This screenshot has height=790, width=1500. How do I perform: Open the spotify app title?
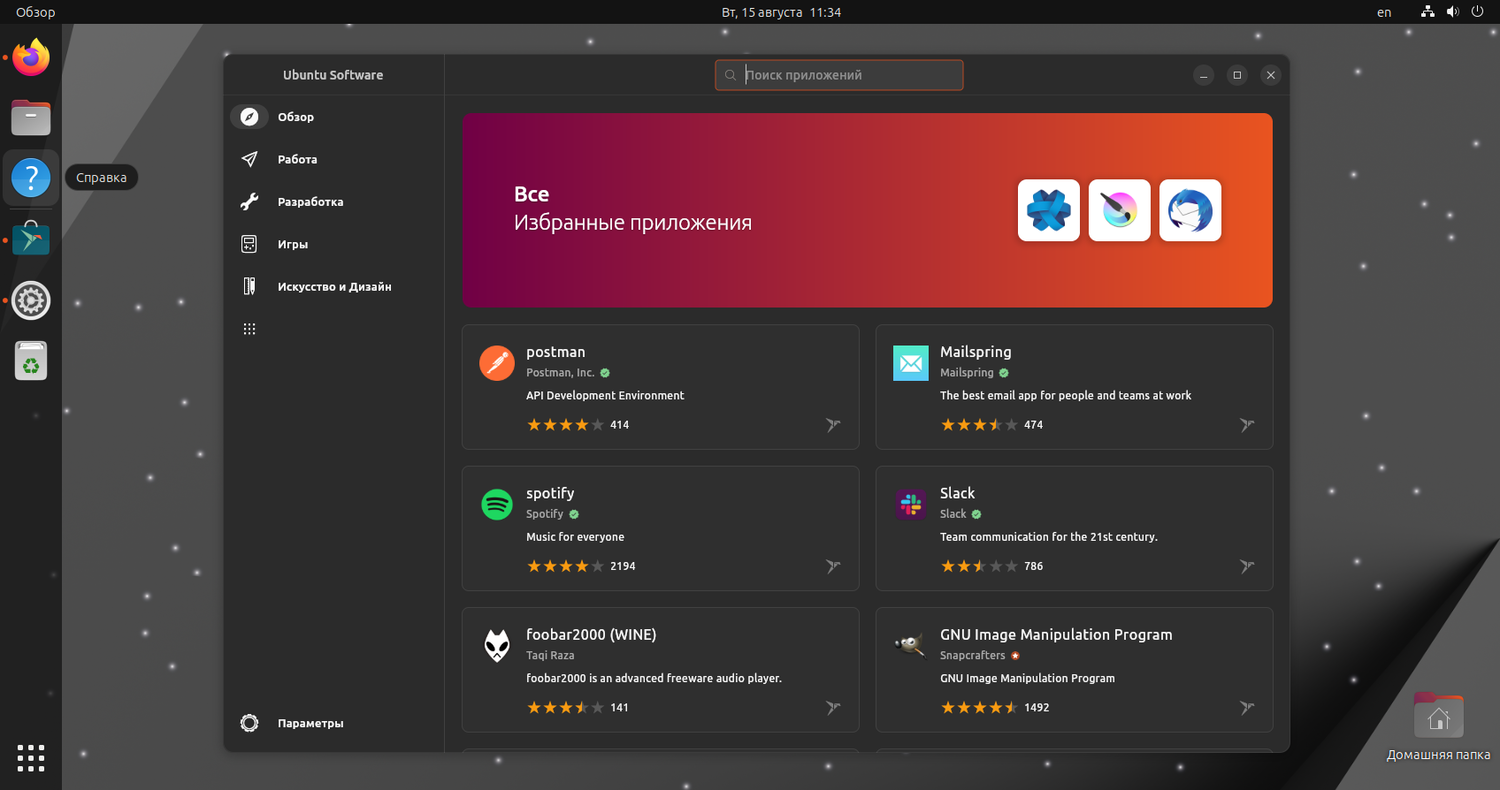pyautogui.click(x=550, y=494)
